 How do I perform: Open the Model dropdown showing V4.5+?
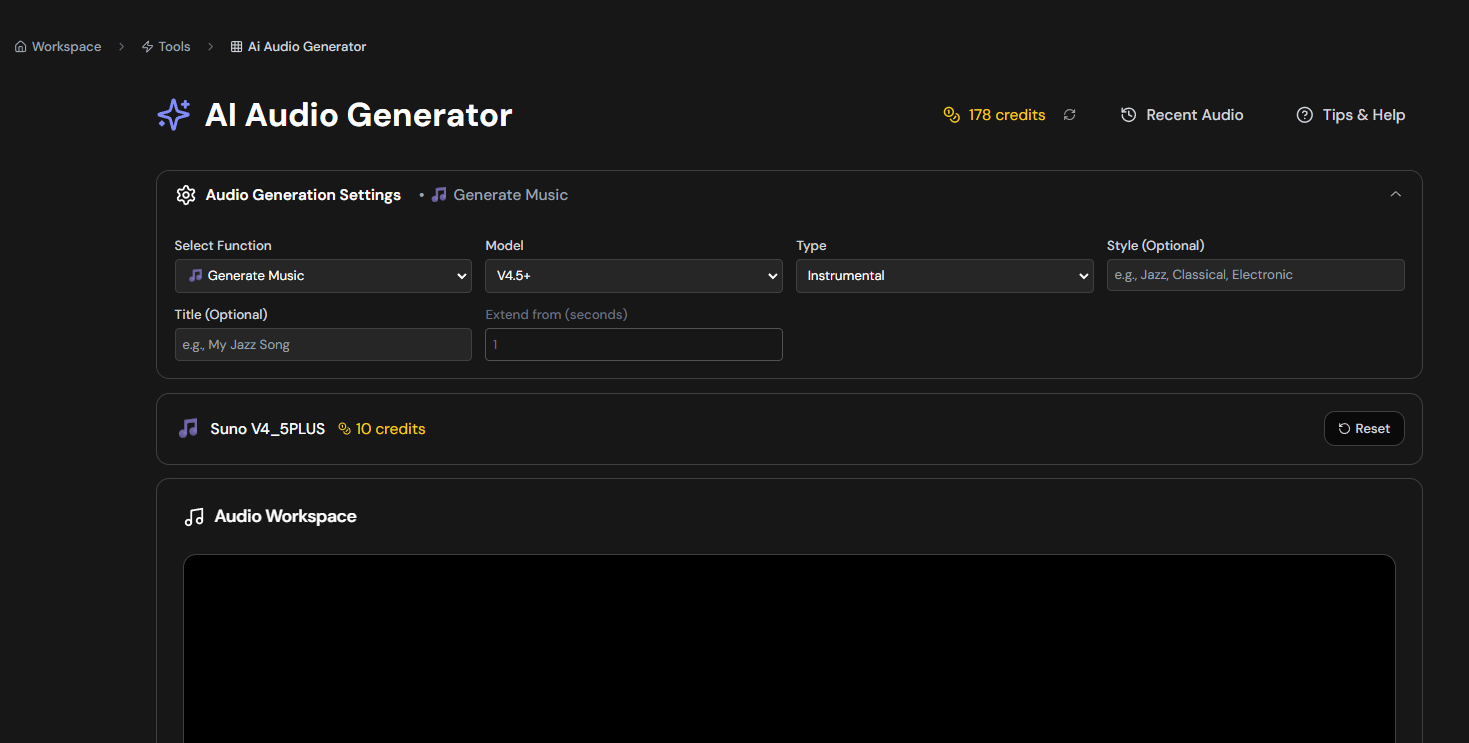634,276
